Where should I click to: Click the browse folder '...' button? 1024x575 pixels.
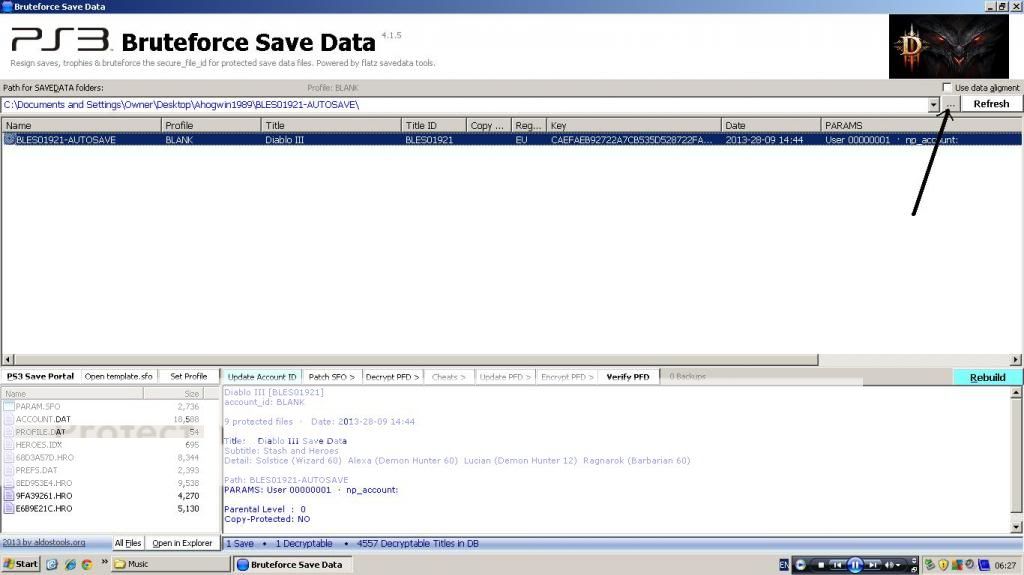(950, 105)
